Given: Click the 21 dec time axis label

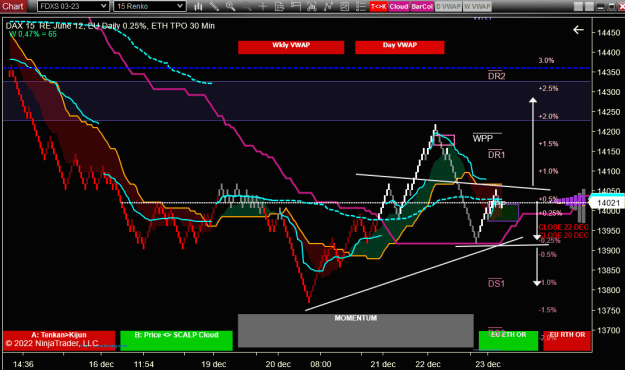Looking at the screenshot, I should 383,364.
